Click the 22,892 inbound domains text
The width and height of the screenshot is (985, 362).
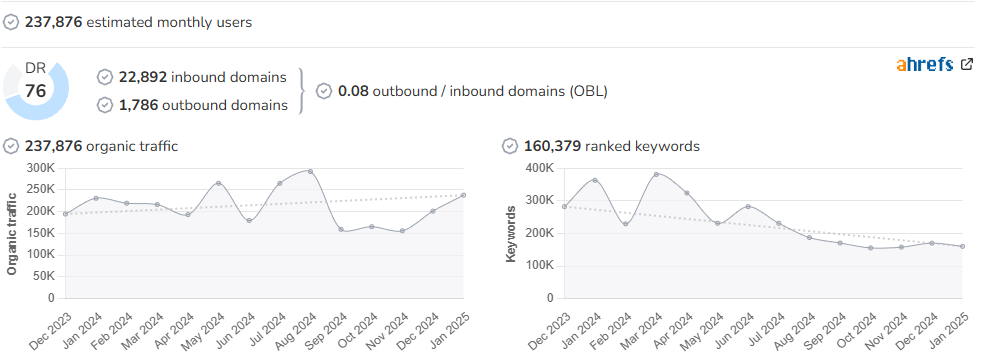point(202,77)
